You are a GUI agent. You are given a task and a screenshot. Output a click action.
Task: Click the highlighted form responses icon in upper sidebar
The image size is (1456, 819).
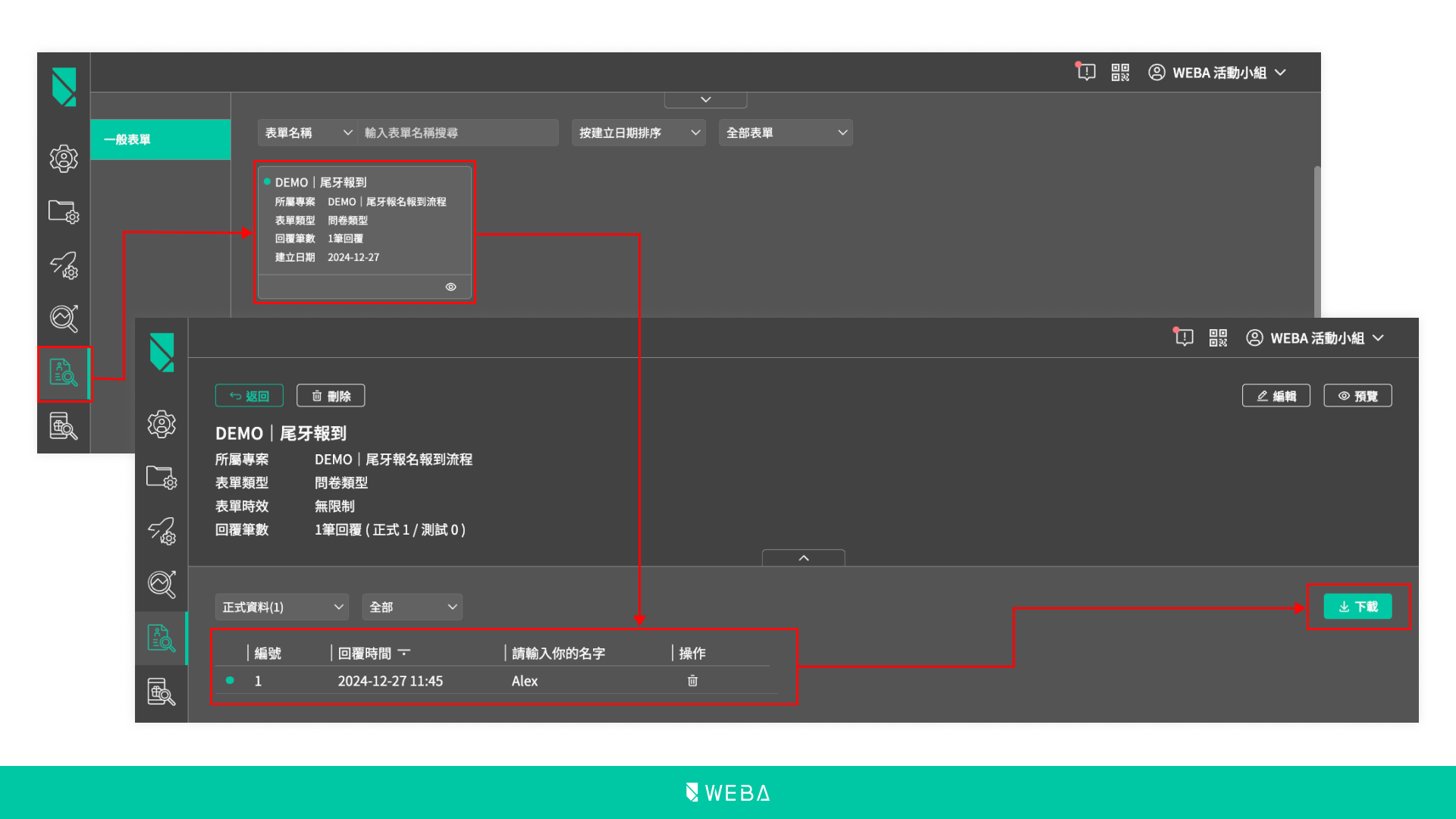[64, 373]
